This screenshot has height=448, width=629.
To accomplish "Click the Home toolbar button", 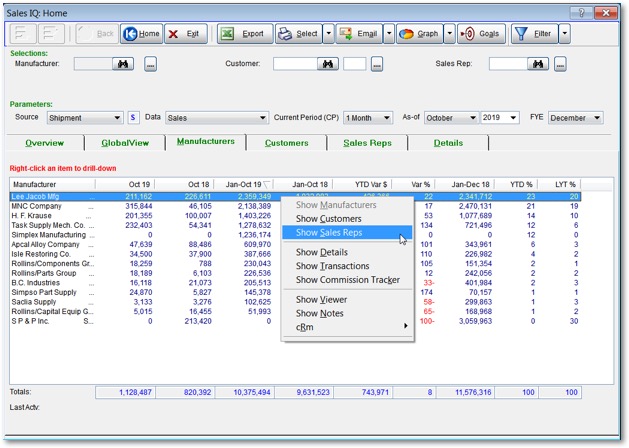I will pos(141,34).
